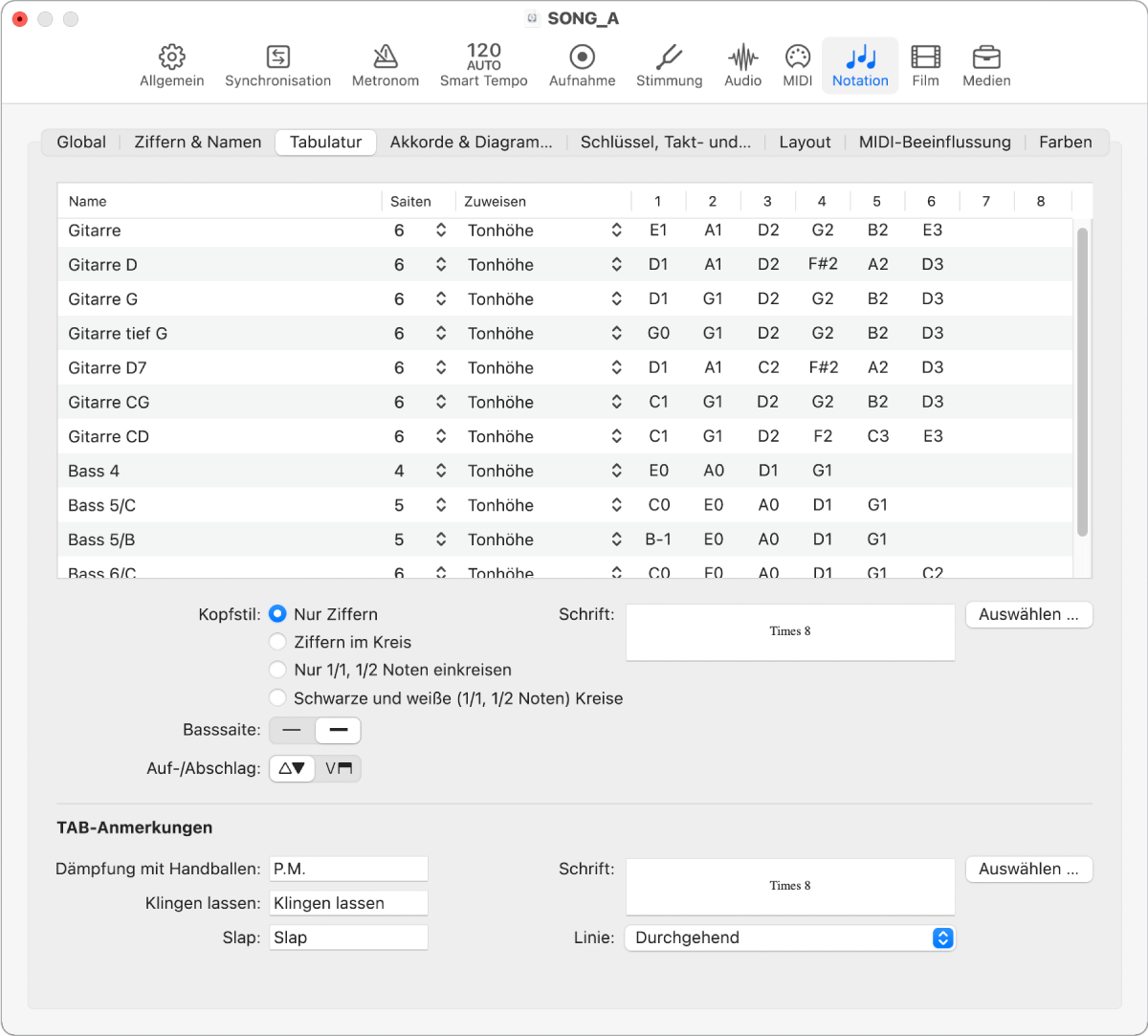Viewport: 1148px width, 1036px height.
Task: Open Synchronisation settings in toolbar
Action: 277,65
